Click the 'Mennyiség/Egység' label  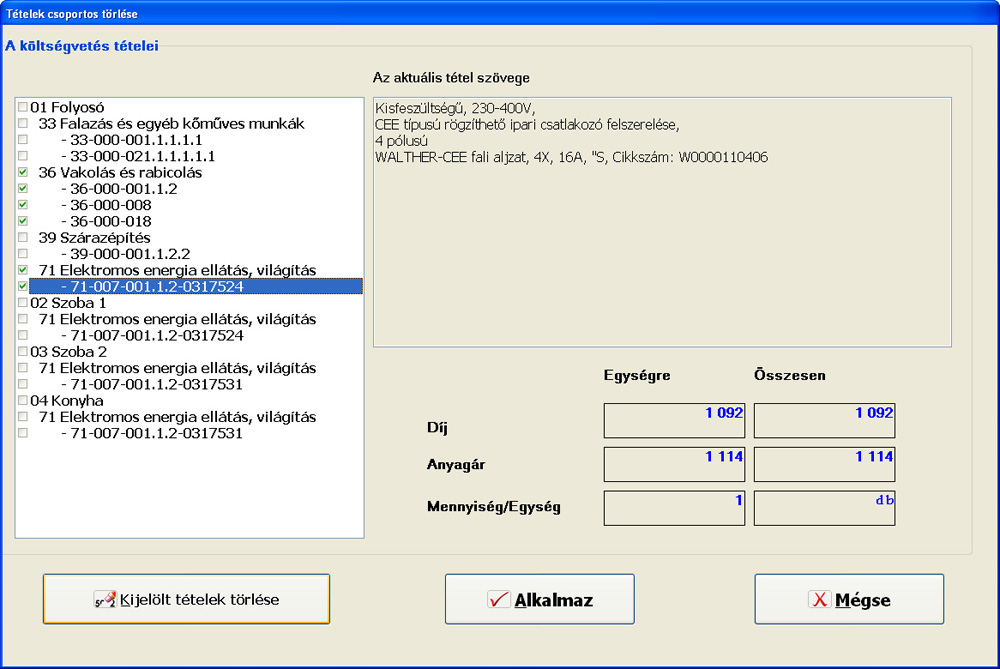[494, 507]
